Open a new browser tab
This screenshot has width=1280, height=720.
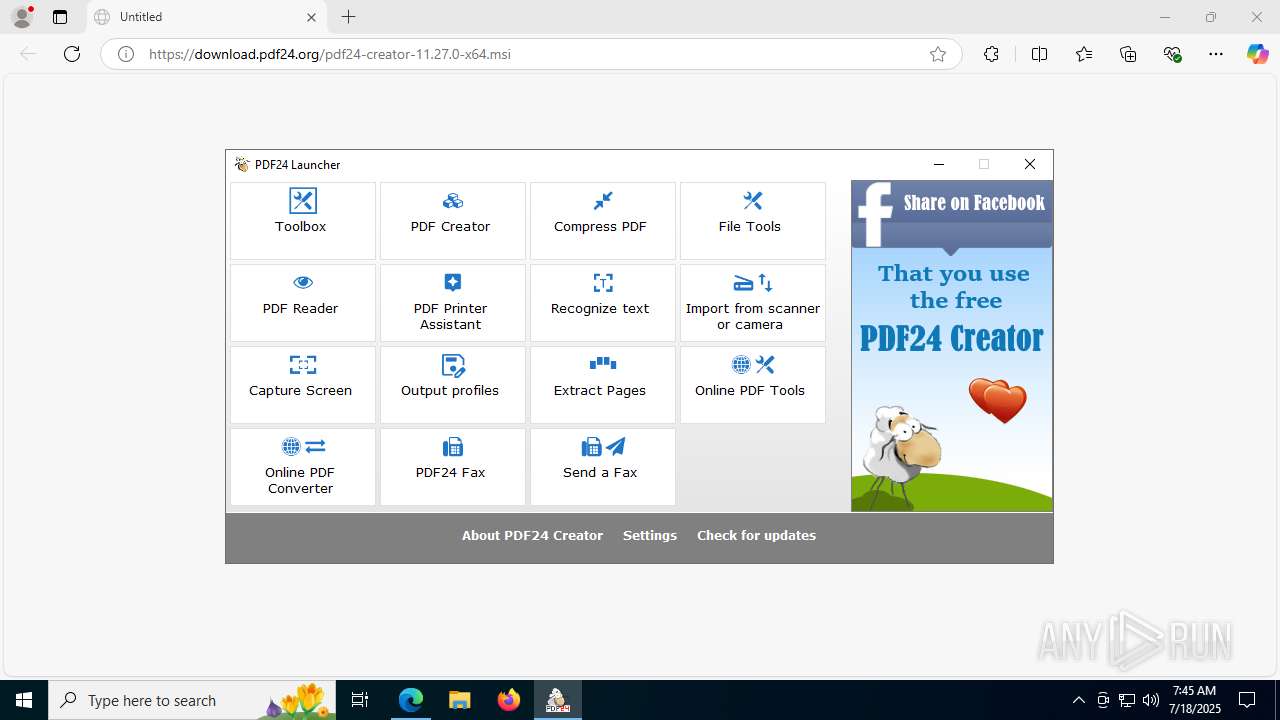[348, 17]
